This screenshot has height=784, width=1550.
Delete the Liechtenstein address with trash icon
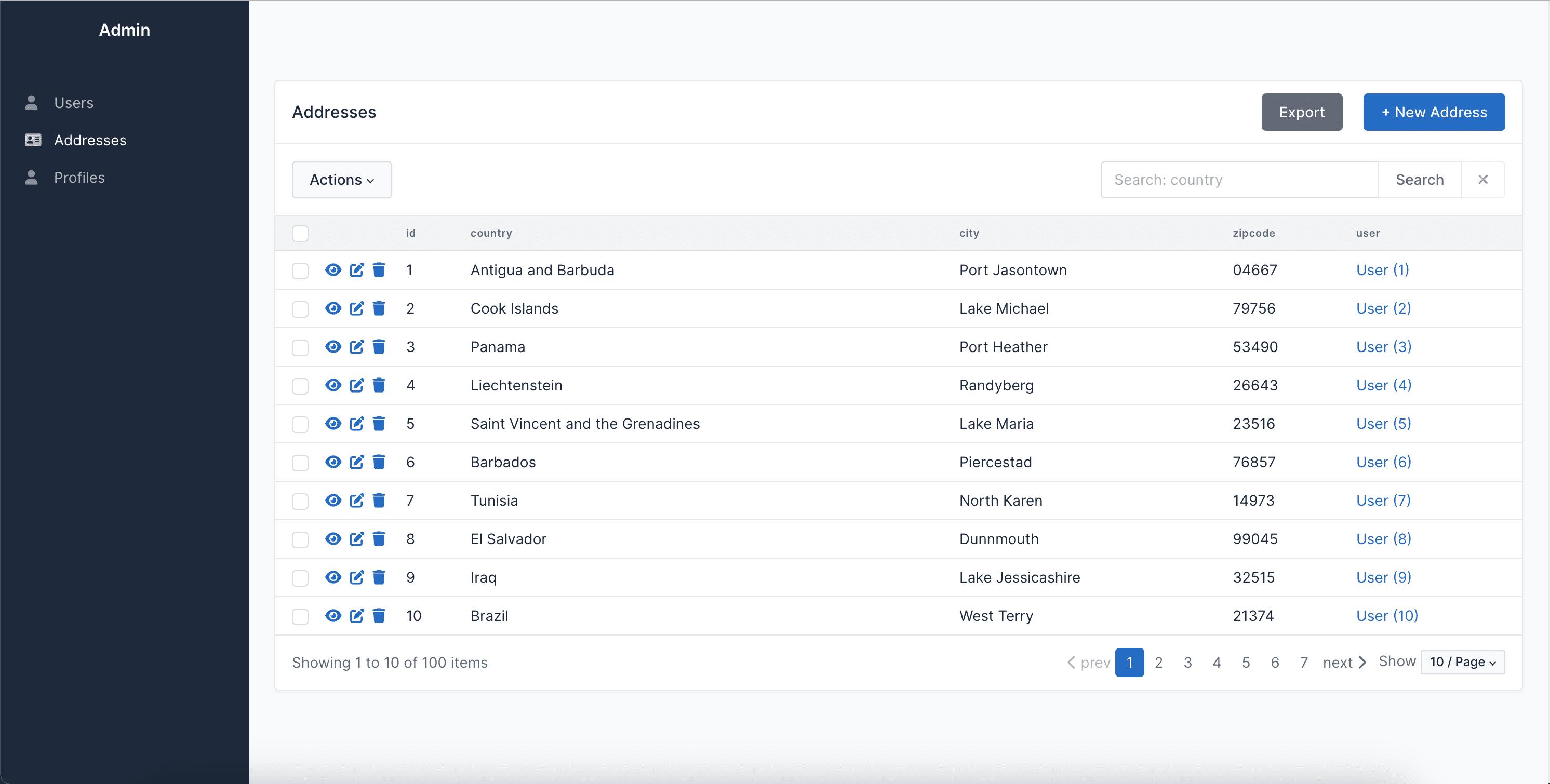[379, 385]
